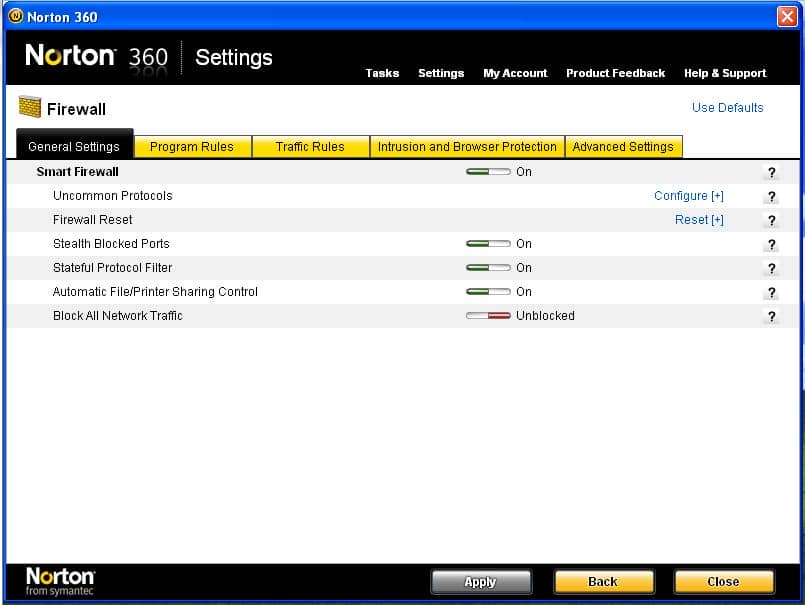This screenshot has width=805, height=605.
Task: Click the Stealth Blocked Ports label
Action: [x=111, y=243]
